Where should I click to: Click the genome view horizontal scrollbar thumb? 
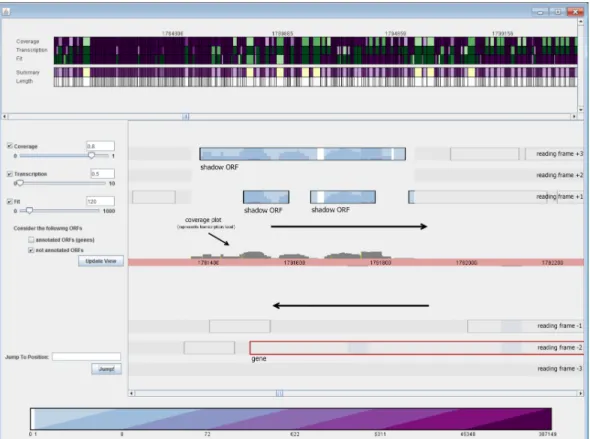280,393
